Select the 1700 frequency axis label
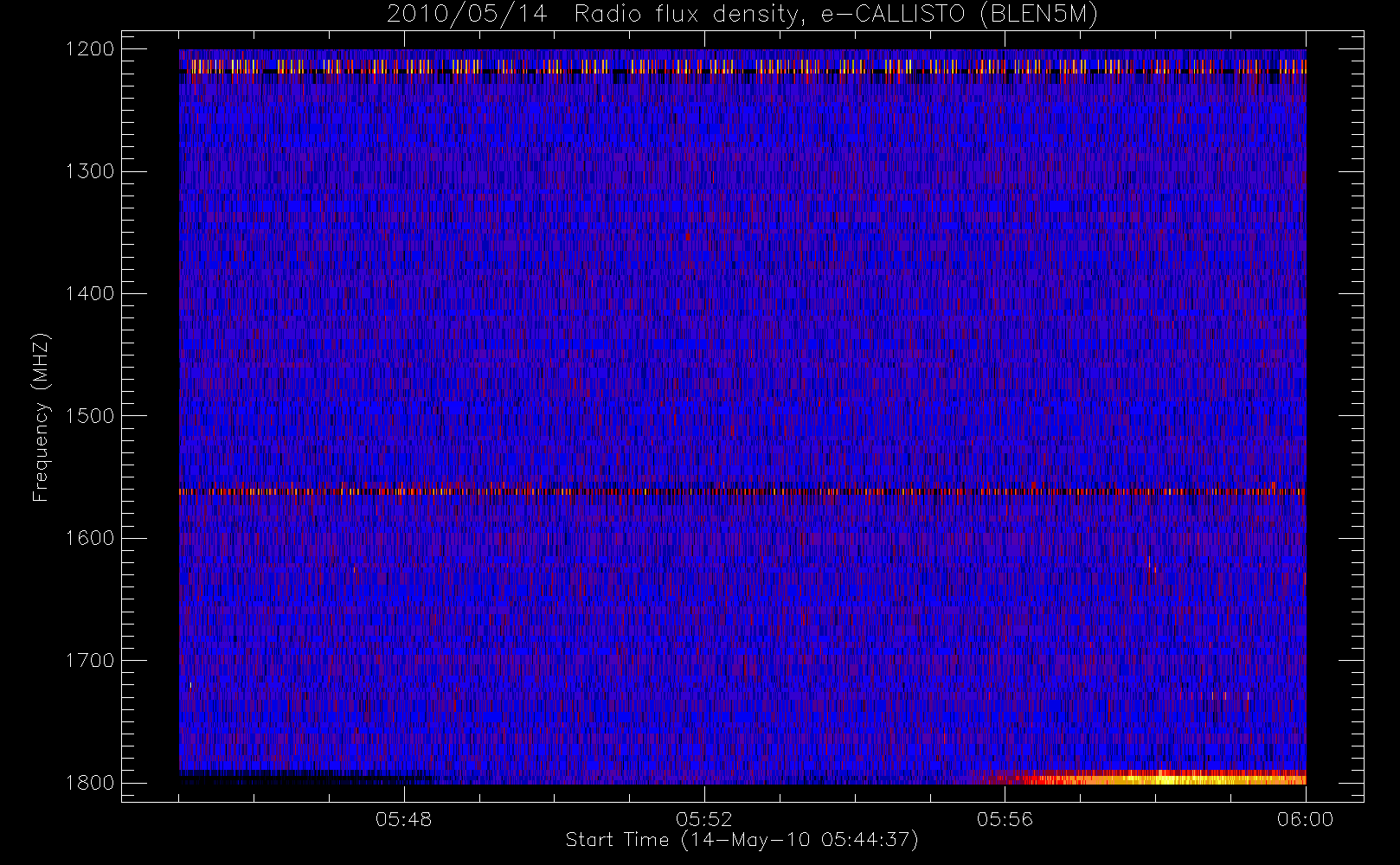The image size is (1400, 865). coord(90,660)
